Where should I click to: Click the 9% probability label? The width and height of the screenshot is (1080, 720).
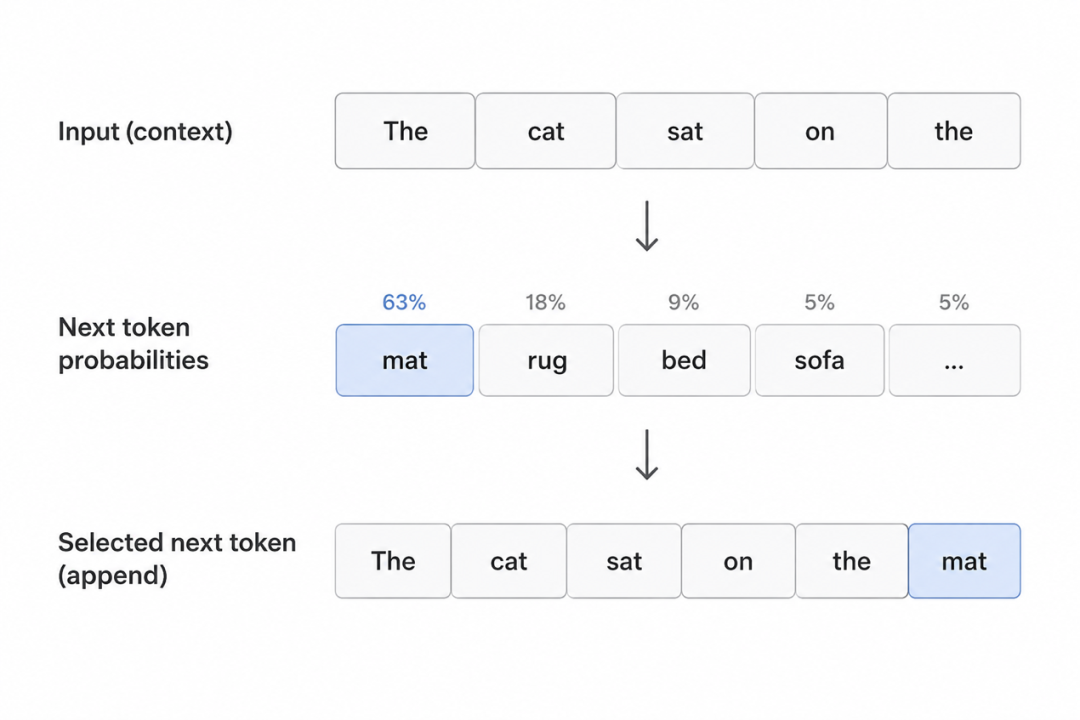683,302
